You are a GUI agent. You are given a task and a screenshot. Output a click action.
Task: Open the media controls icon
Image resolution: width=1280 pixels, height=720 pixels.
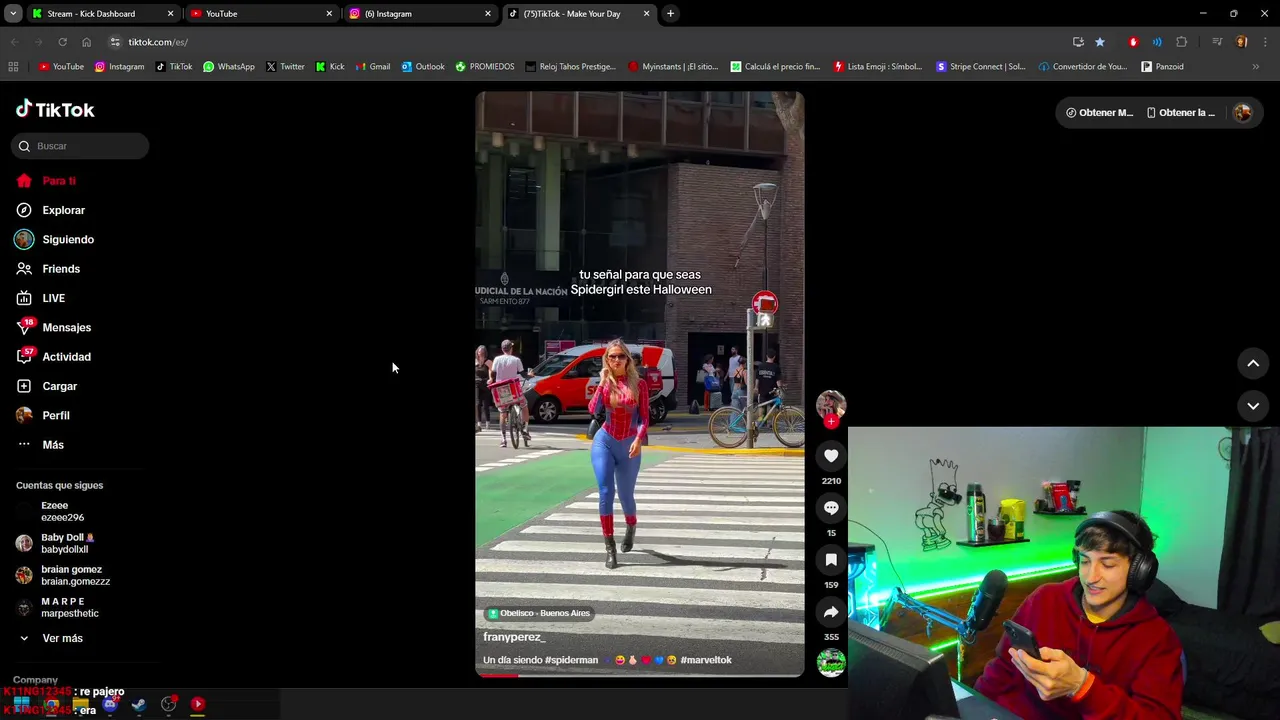pyautogui.click(x=1217, y=42)
